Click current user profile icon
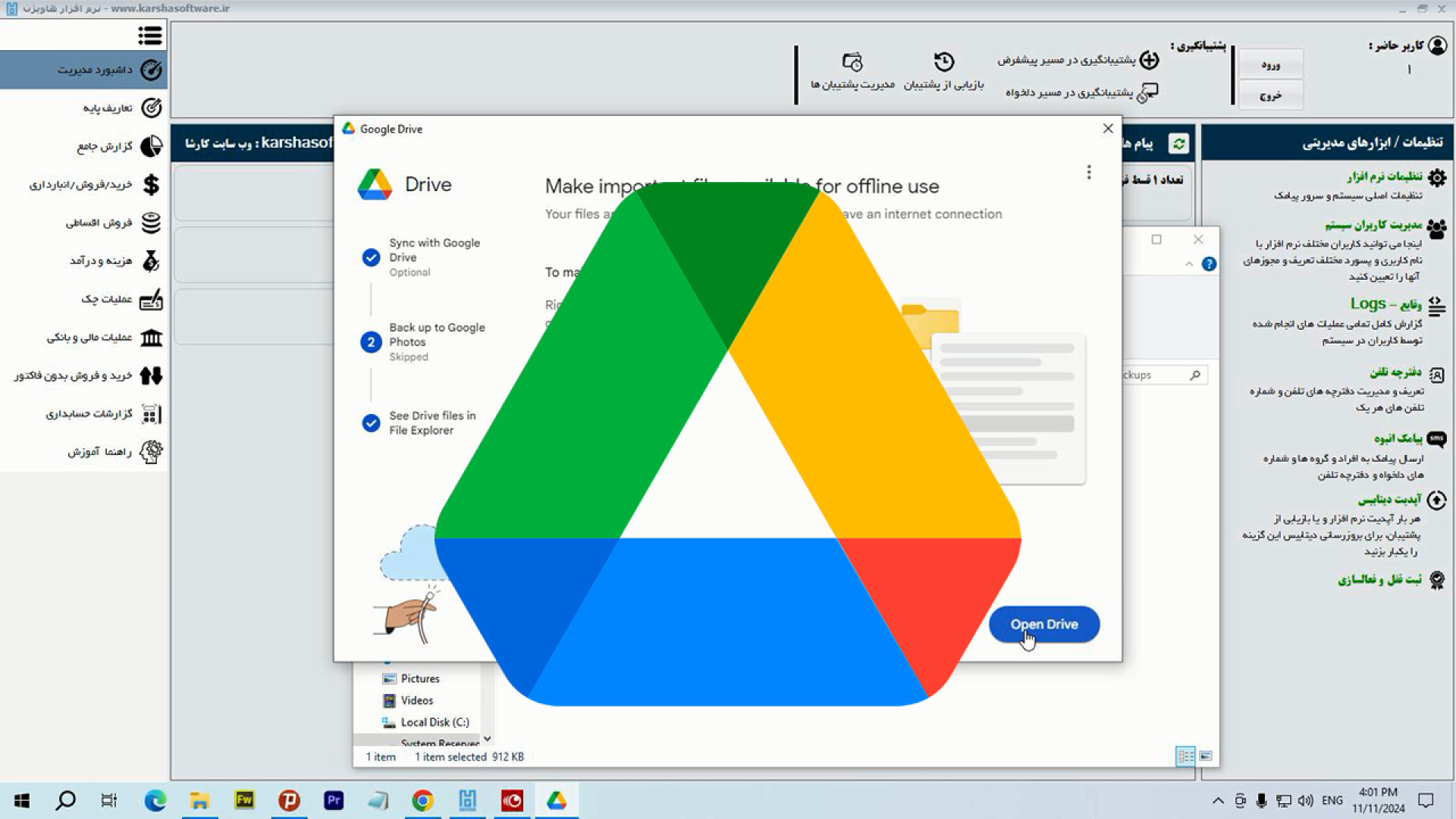 1437,45
